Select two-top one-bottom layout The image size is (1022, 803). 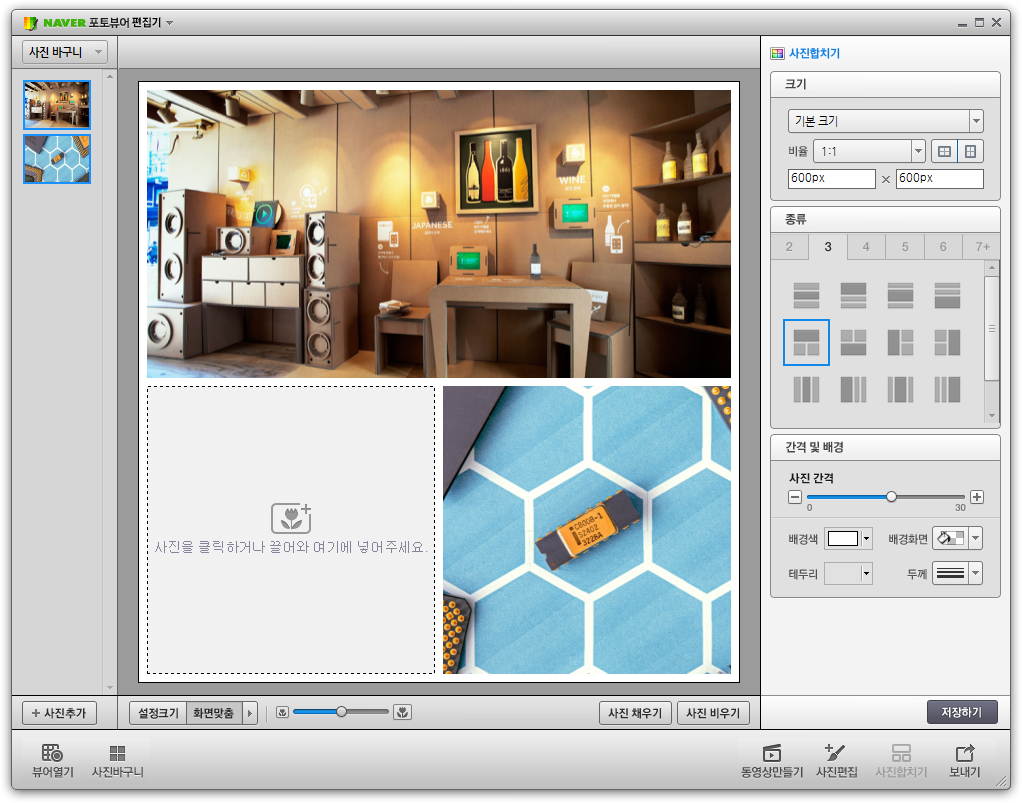click(x=853, y=342)
